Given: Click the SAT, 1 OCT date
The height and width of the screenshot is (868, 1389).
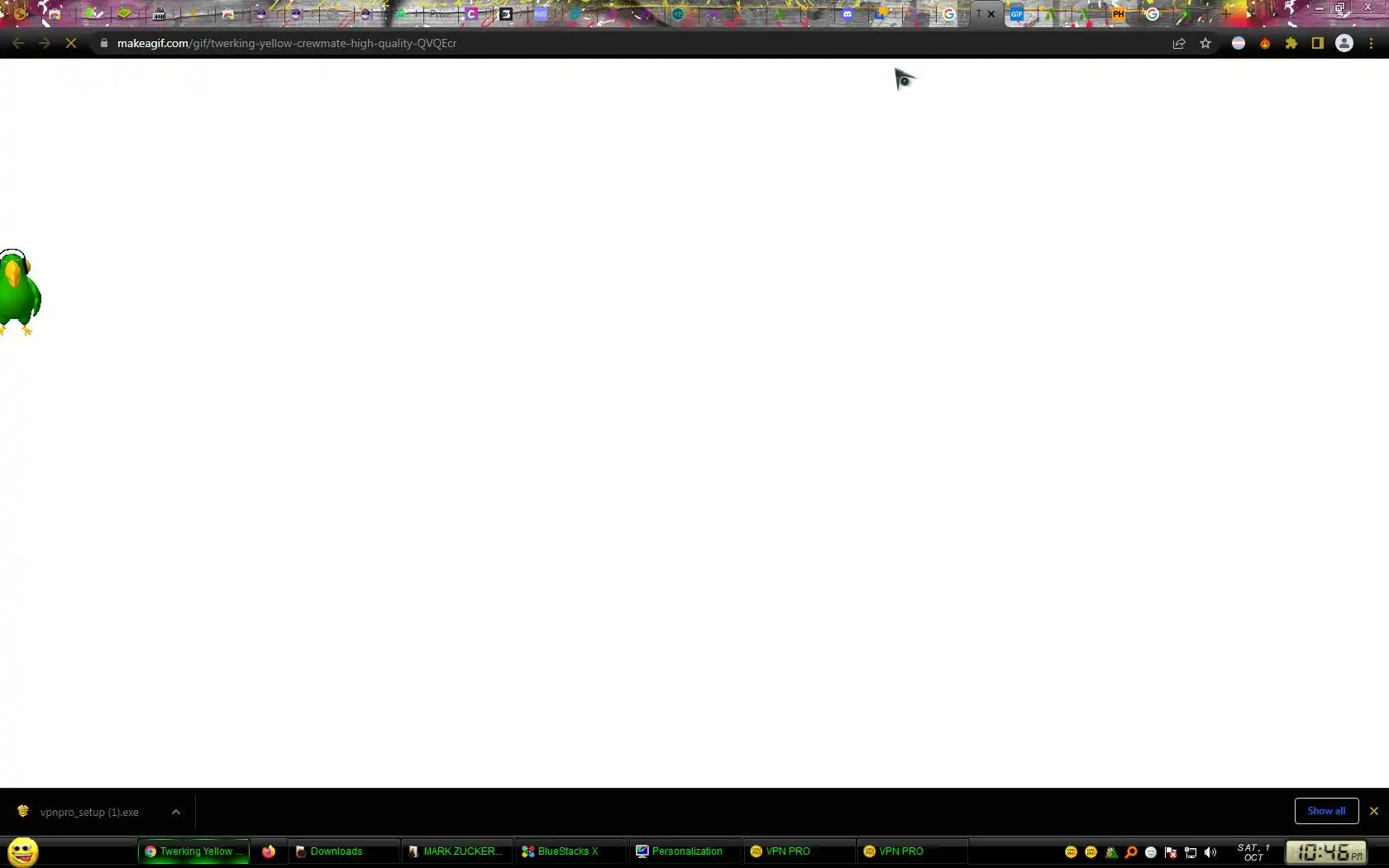Looking at the screenshot, I should 1253,852.
